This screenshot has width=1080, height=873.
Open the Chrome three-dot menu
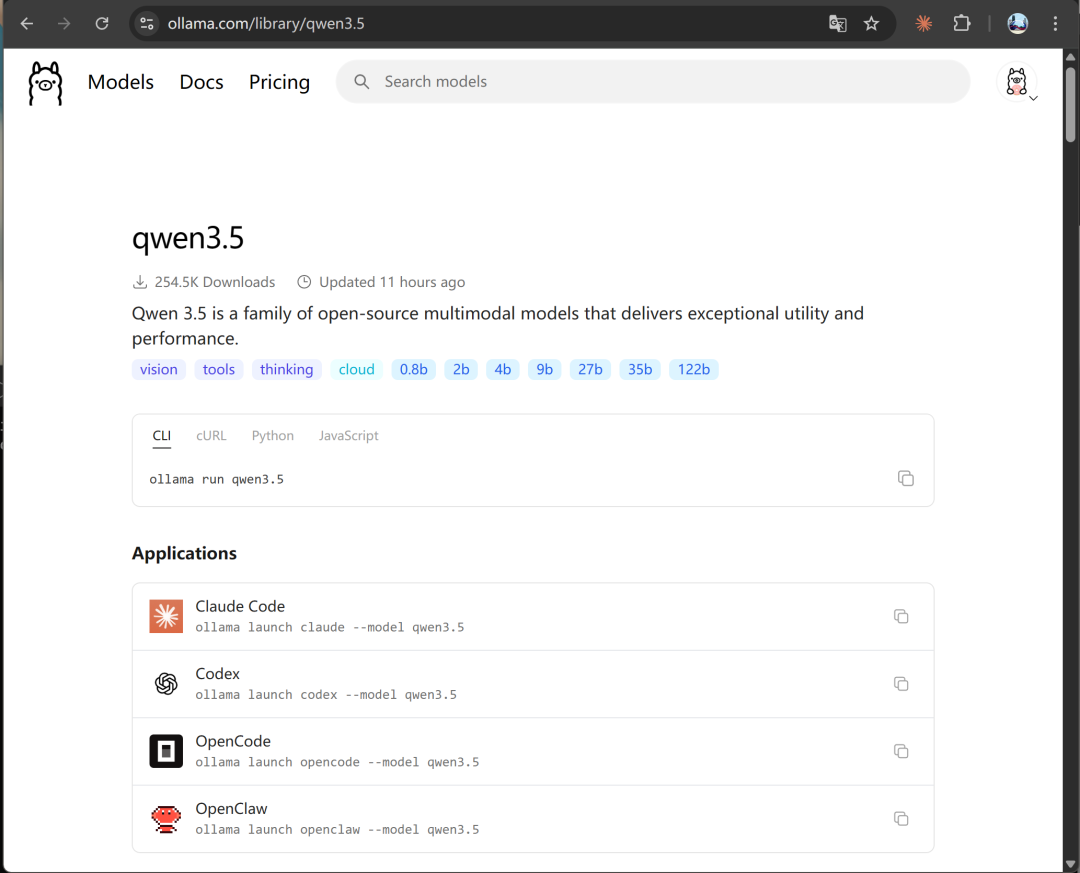(x=1055, y=23)
